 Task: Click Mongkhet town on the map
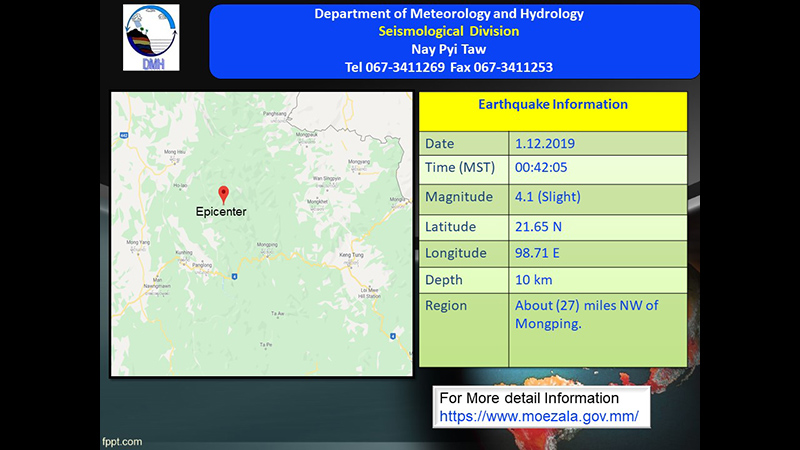point(317,204)
